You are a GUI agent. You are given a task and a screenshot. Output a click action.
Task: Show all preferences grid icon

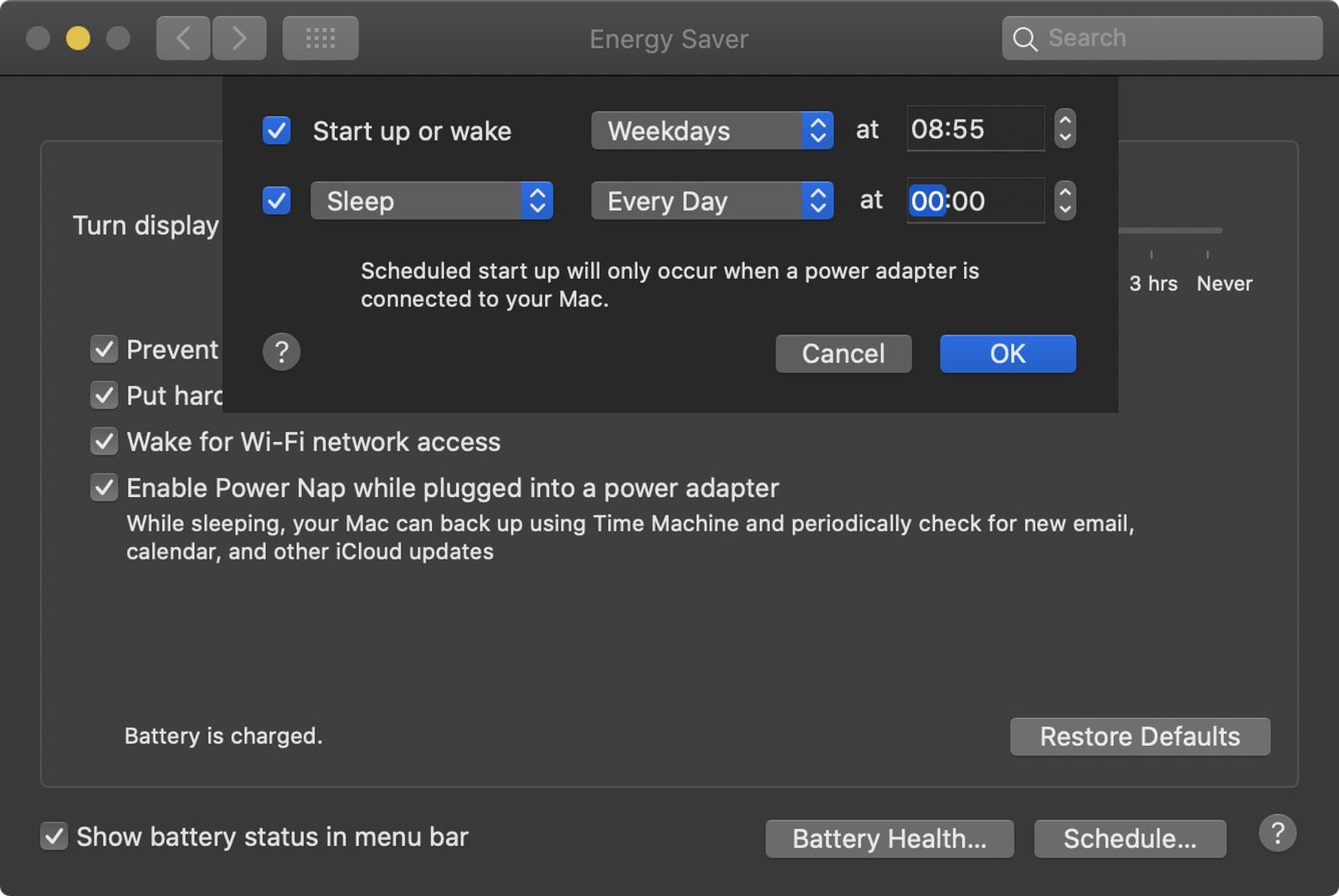pos(321,38)
